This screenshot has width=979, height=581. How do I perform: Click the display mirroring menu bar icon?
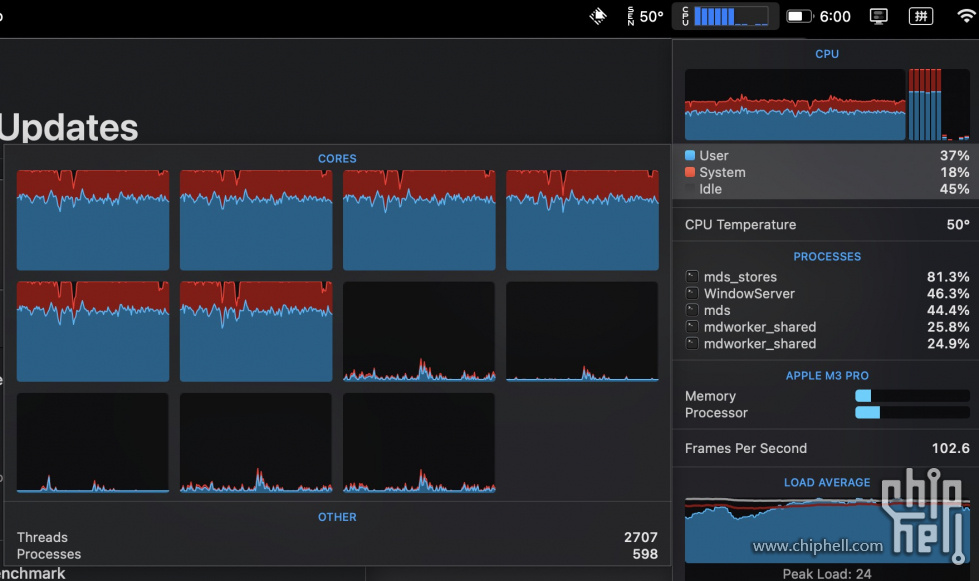tap(878, 16)
